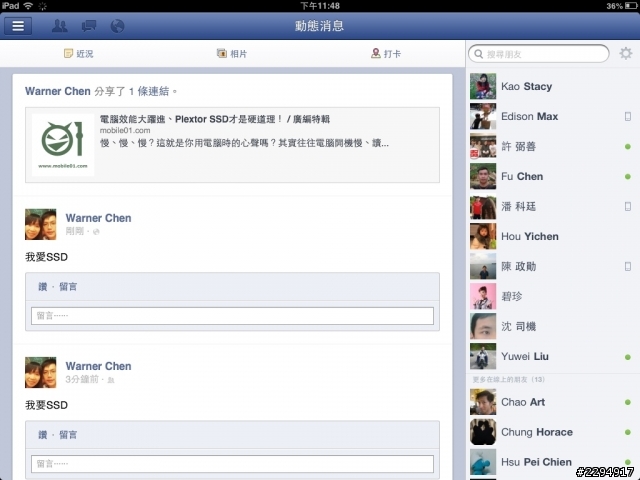This screenshot has width=640, height=480.
Task: Tap the mobile01 link thumbnail logo
Action: 63,145
